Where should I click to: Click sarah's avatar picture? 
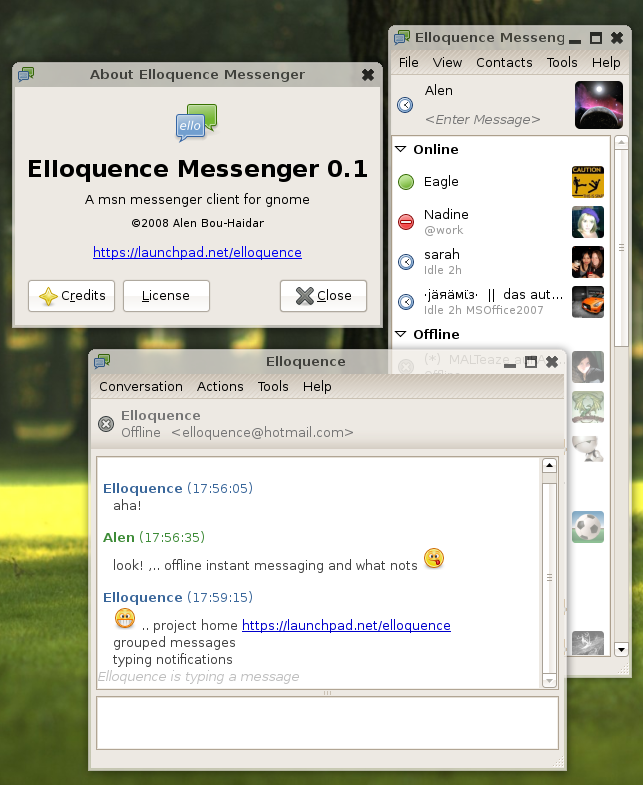(x=588, y=262)
